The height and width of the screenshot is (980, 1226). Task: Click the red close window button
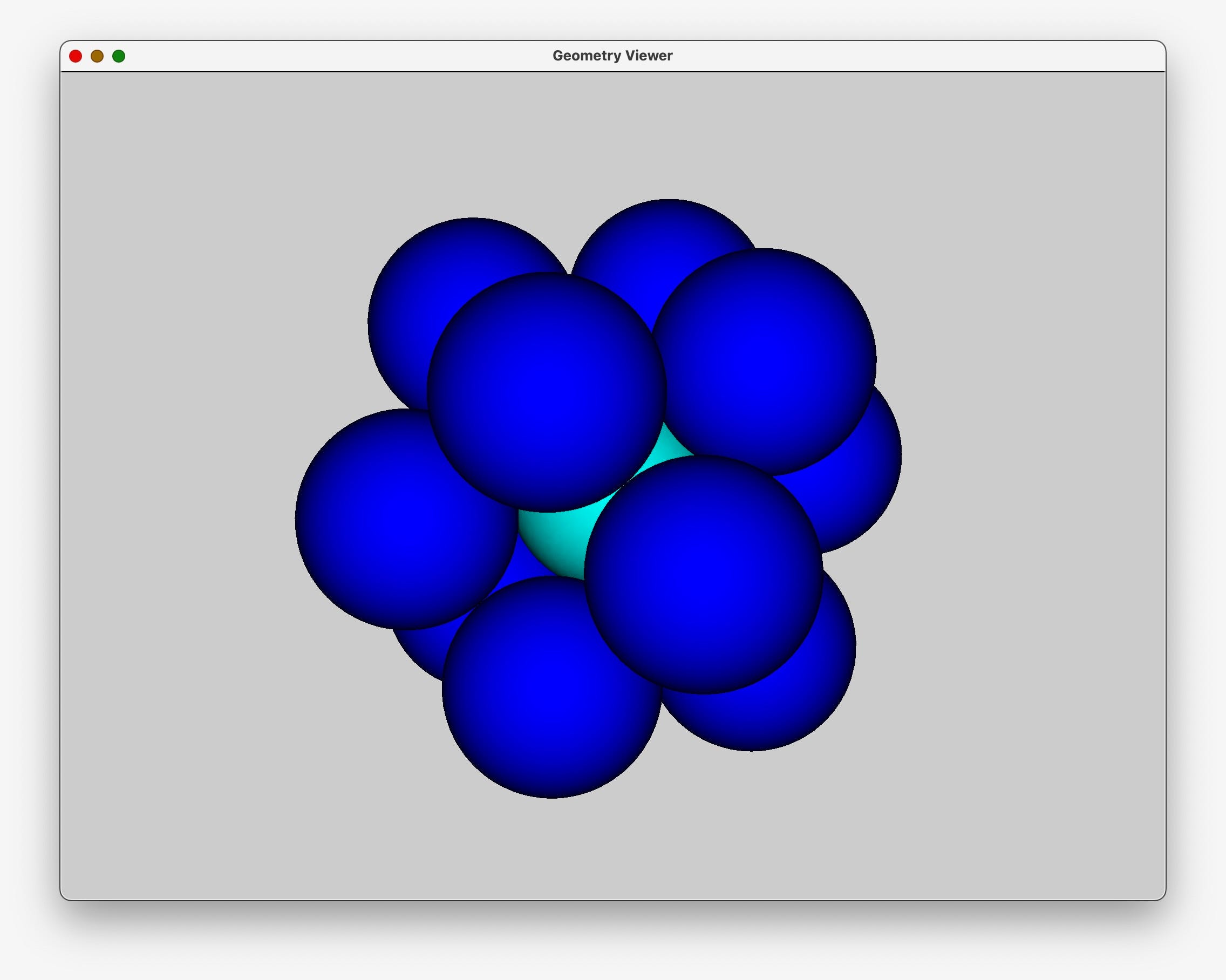point(76,56)
